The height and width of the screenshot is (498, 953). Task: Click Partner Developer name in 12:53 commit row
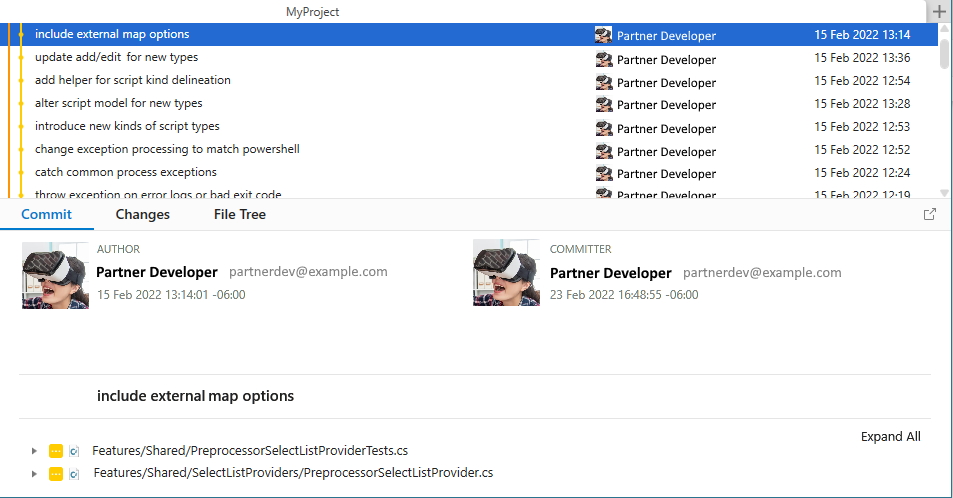[x=666, y=129]
